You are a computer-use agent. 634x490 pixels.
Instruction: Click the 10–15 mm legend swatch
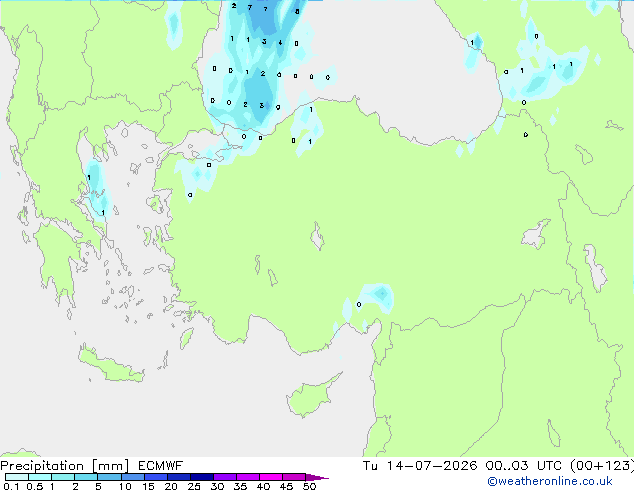[132, 477]
